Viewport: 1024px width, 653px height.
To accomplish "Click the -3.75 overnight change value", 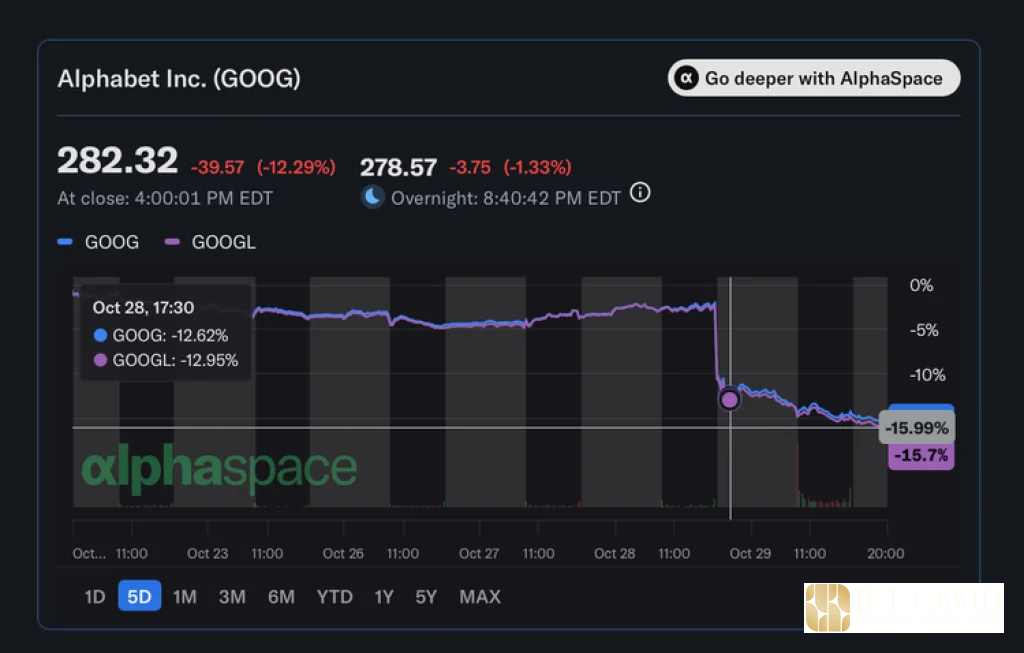I will coord(470,167).
